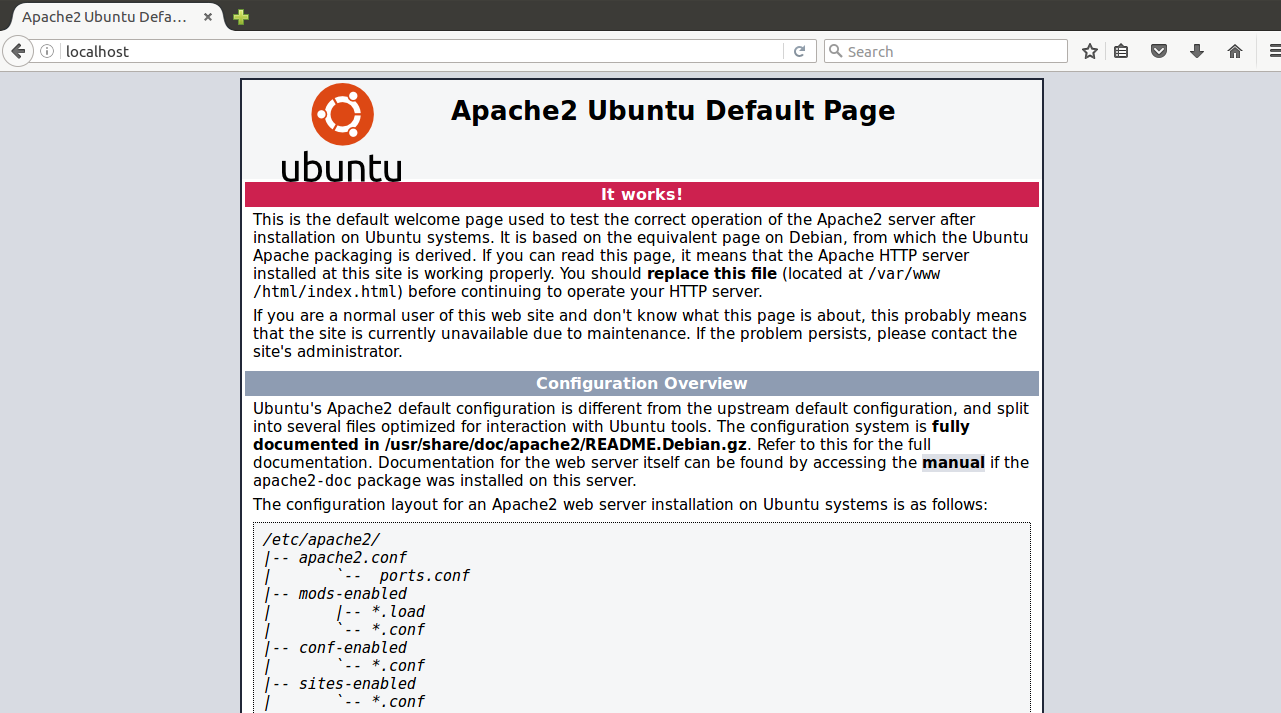Bookmark this page with the star icon
The image size is (1281, 713).
pos(1089,51)
